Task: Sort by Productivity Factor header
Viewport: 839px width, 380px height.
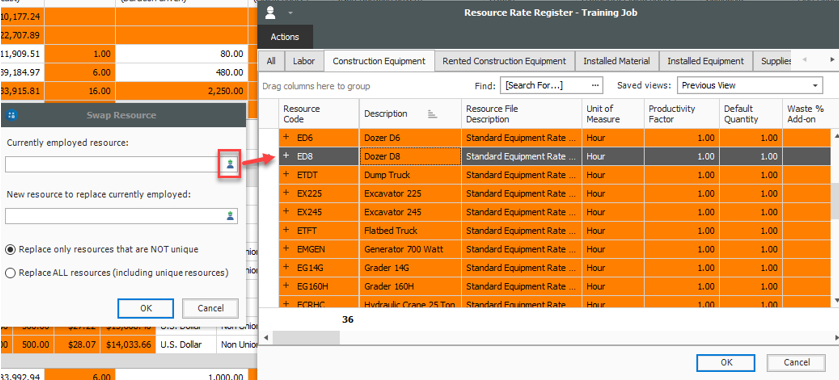Action: [x=682, y=114]
